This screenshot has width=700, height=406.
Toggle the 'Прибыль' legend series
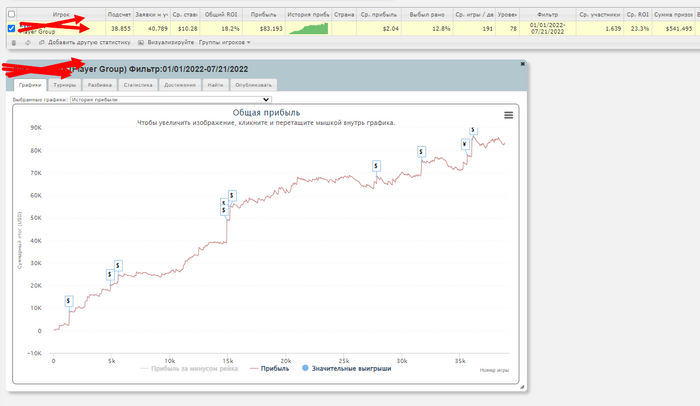point(269,368)
